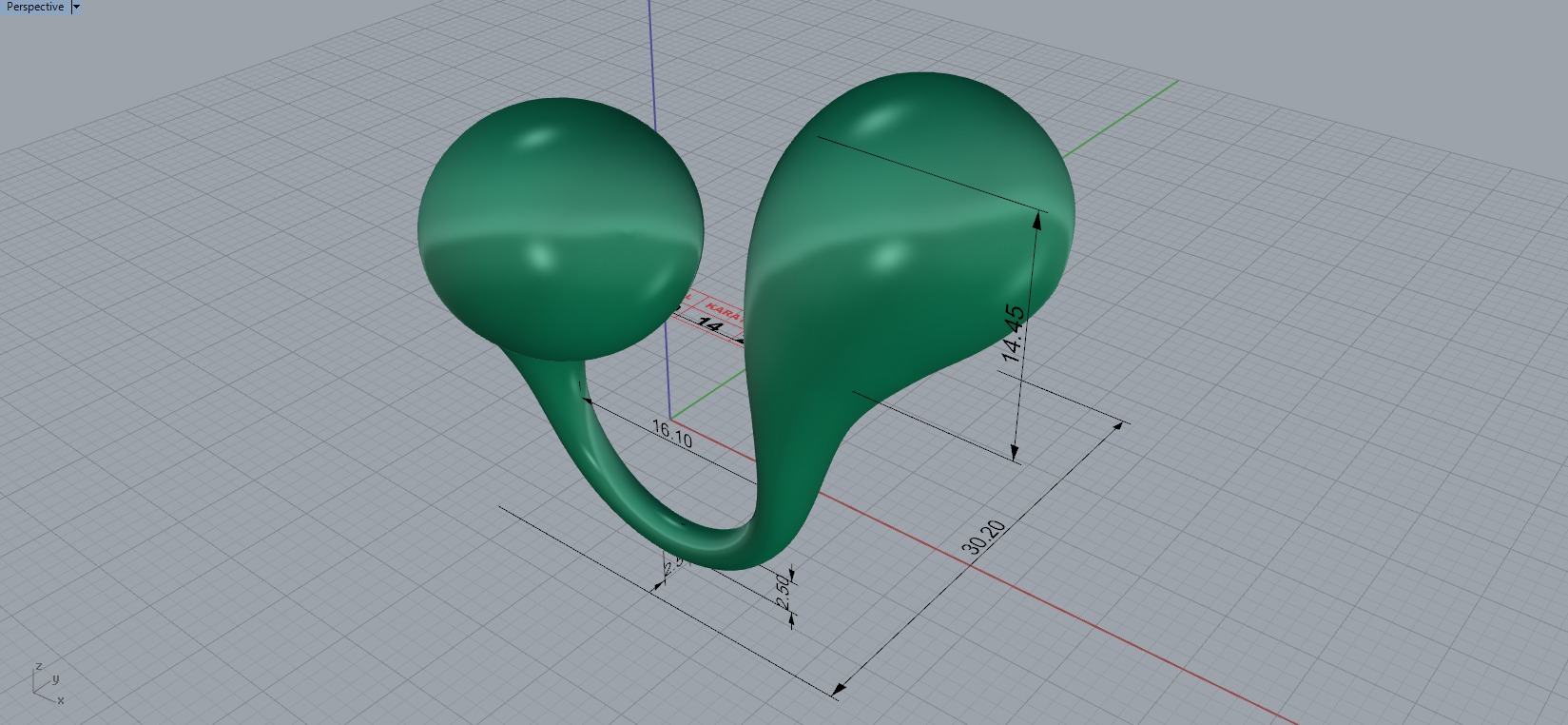The height and width of the screenshot is (725, 1568).
Task: Select the left green sphere object
Action: [x=560, y=228]
